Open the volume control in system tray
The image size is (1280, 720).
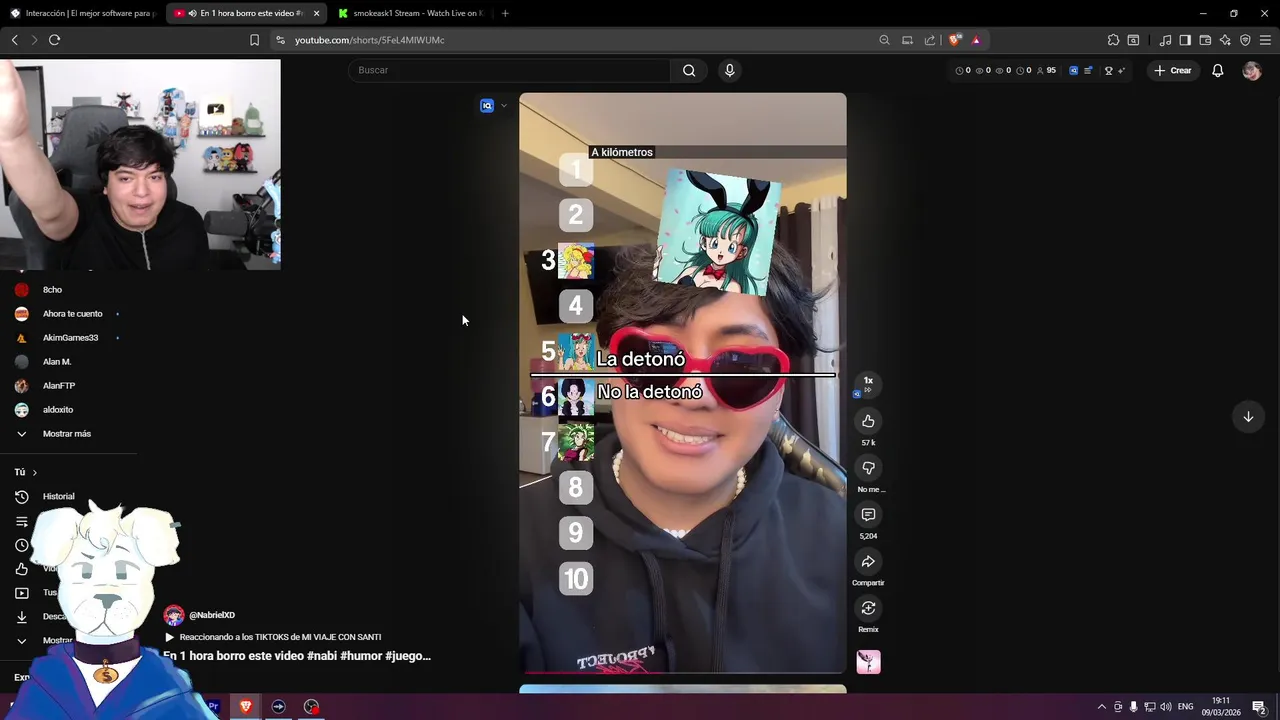point(1166,707)
